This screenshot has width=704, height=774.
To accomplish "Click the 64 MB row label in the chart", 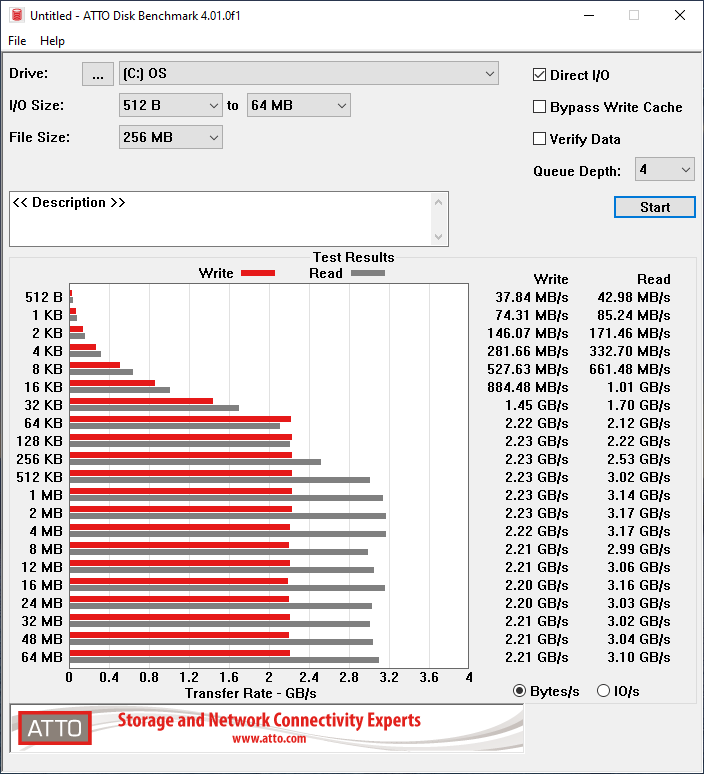I will point(42,657).
